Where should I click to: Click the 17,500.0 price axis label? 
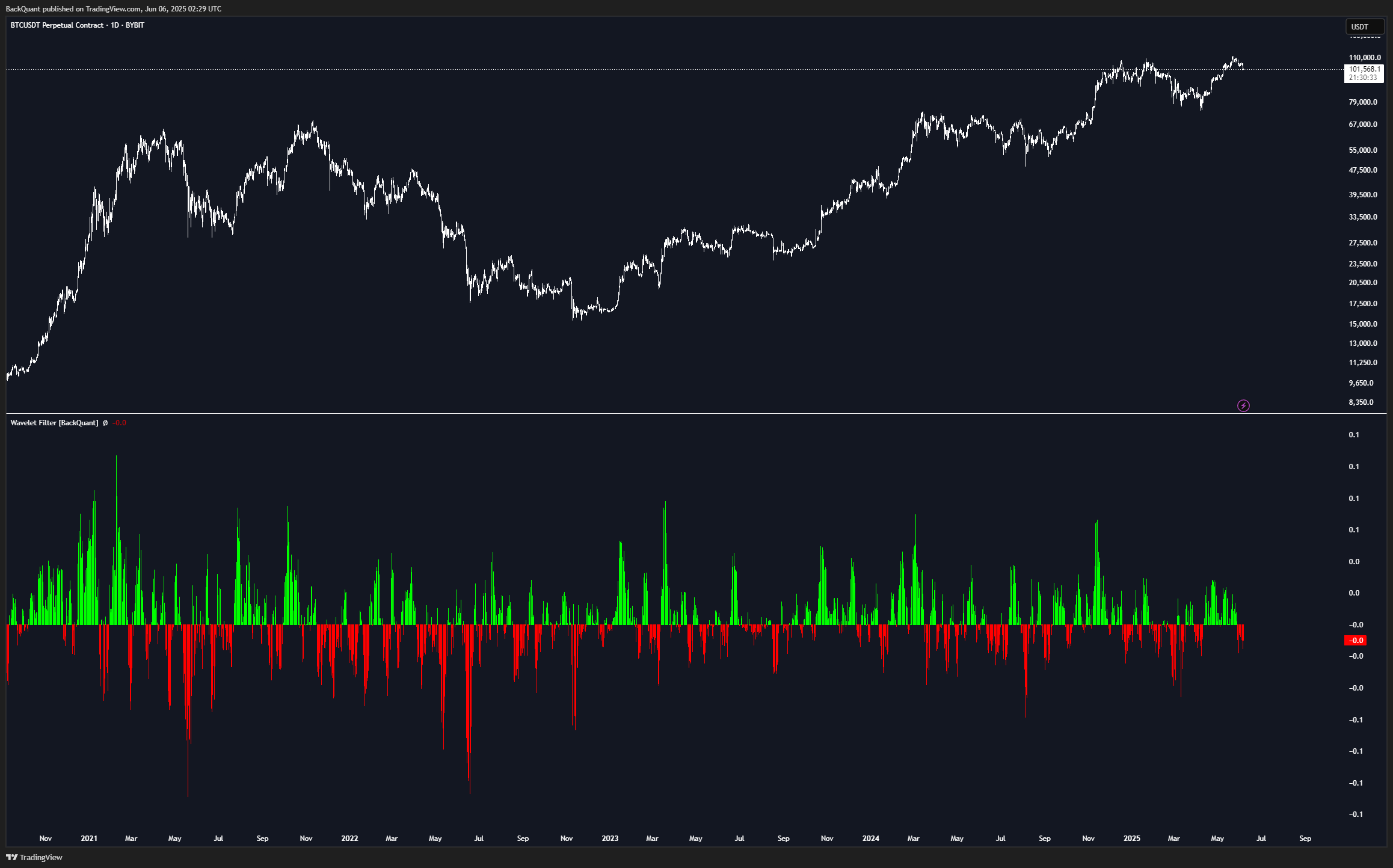pyautogui.click(x=1363, y=304)
